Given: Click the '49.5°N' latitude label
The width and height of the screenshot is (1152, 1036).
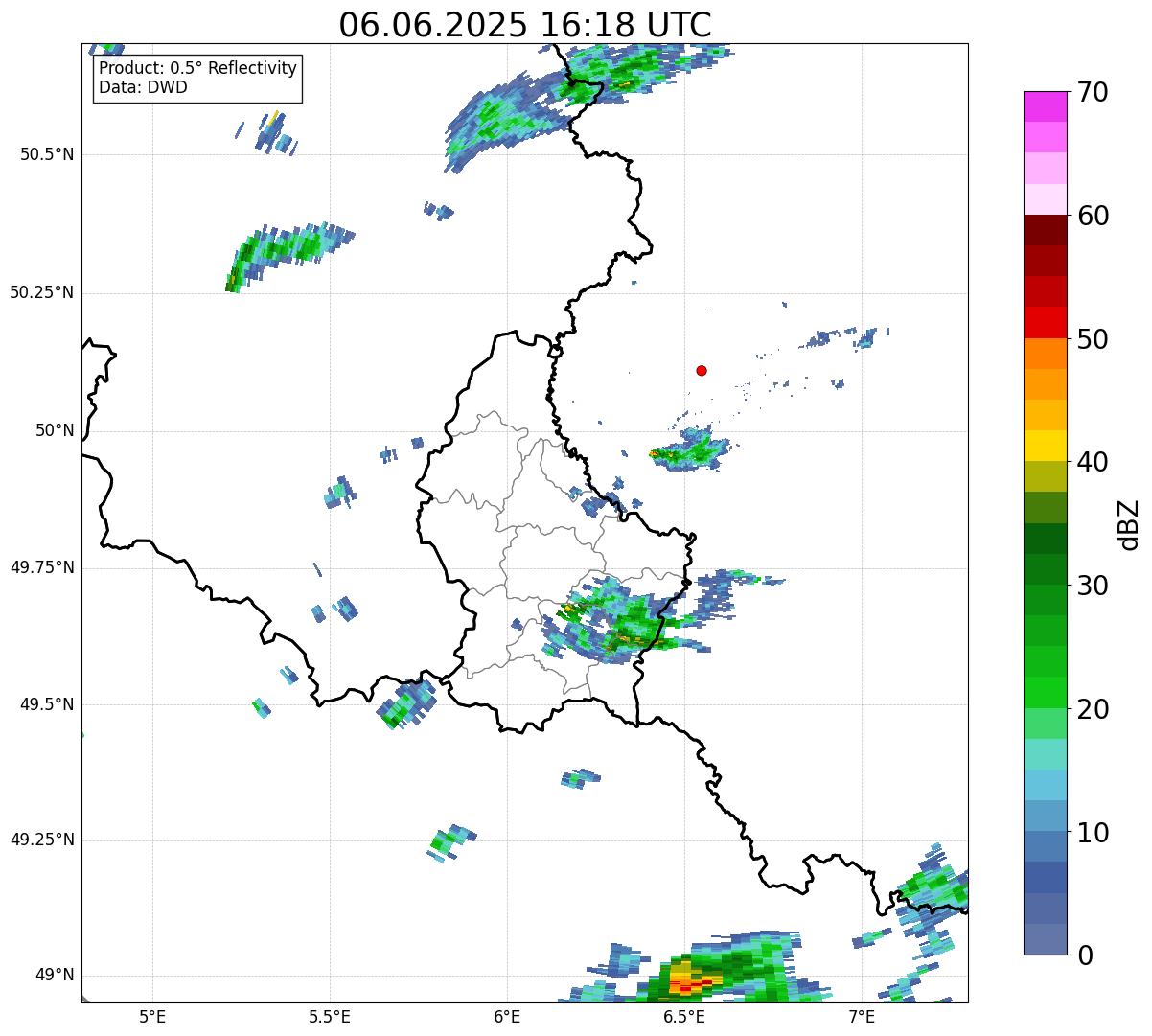Looking at the screenshot, I should point(47,704).
